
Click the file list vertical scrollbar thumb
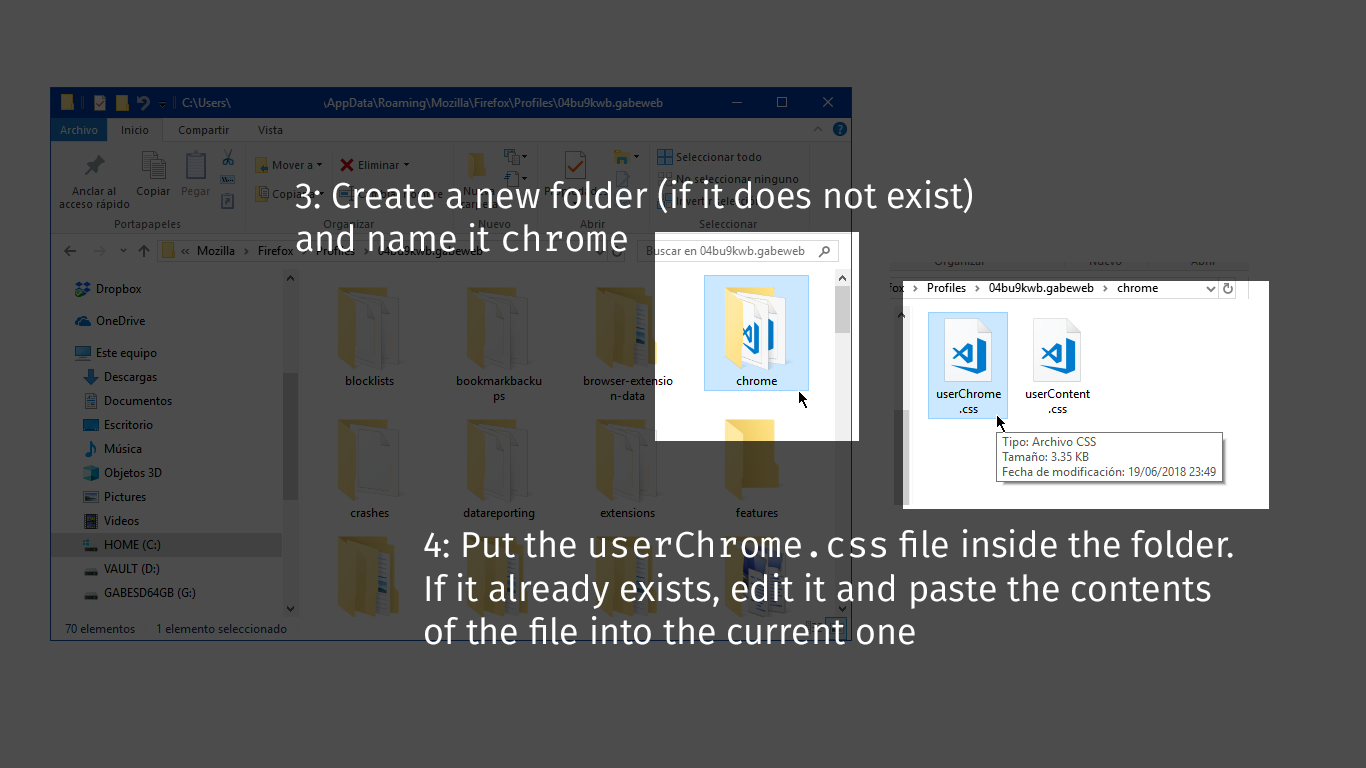tap(843, 309)
